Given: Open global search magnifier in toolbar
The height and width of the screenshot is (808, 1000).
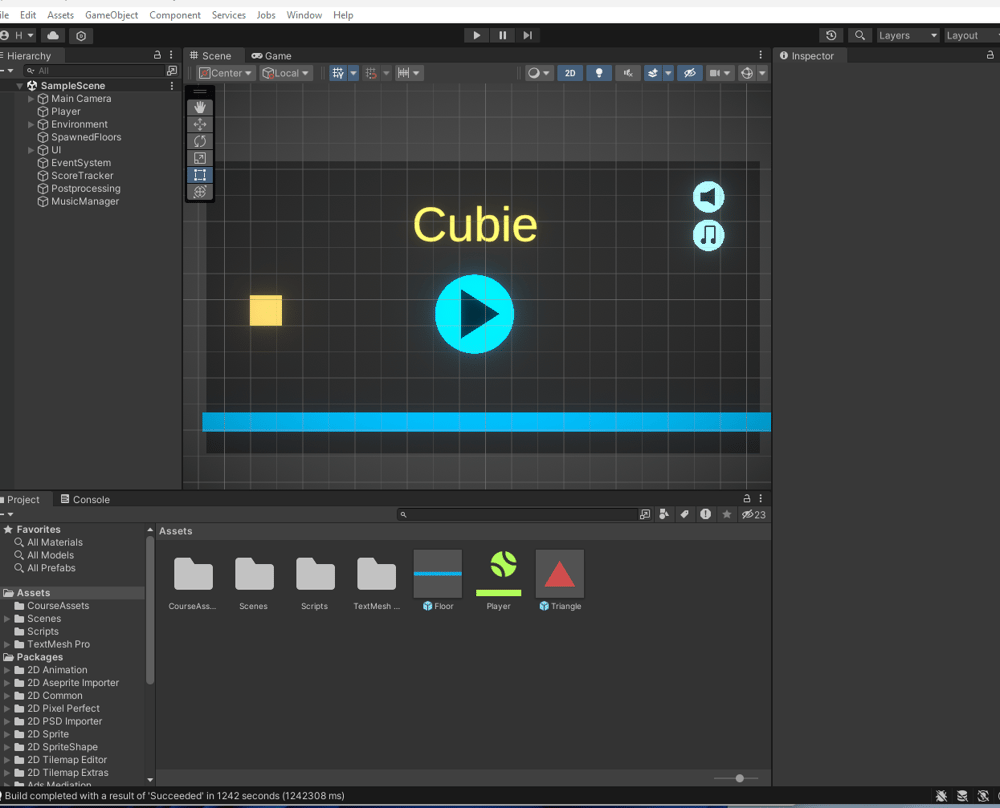Looking at the screenshot, I should (860, 36).
